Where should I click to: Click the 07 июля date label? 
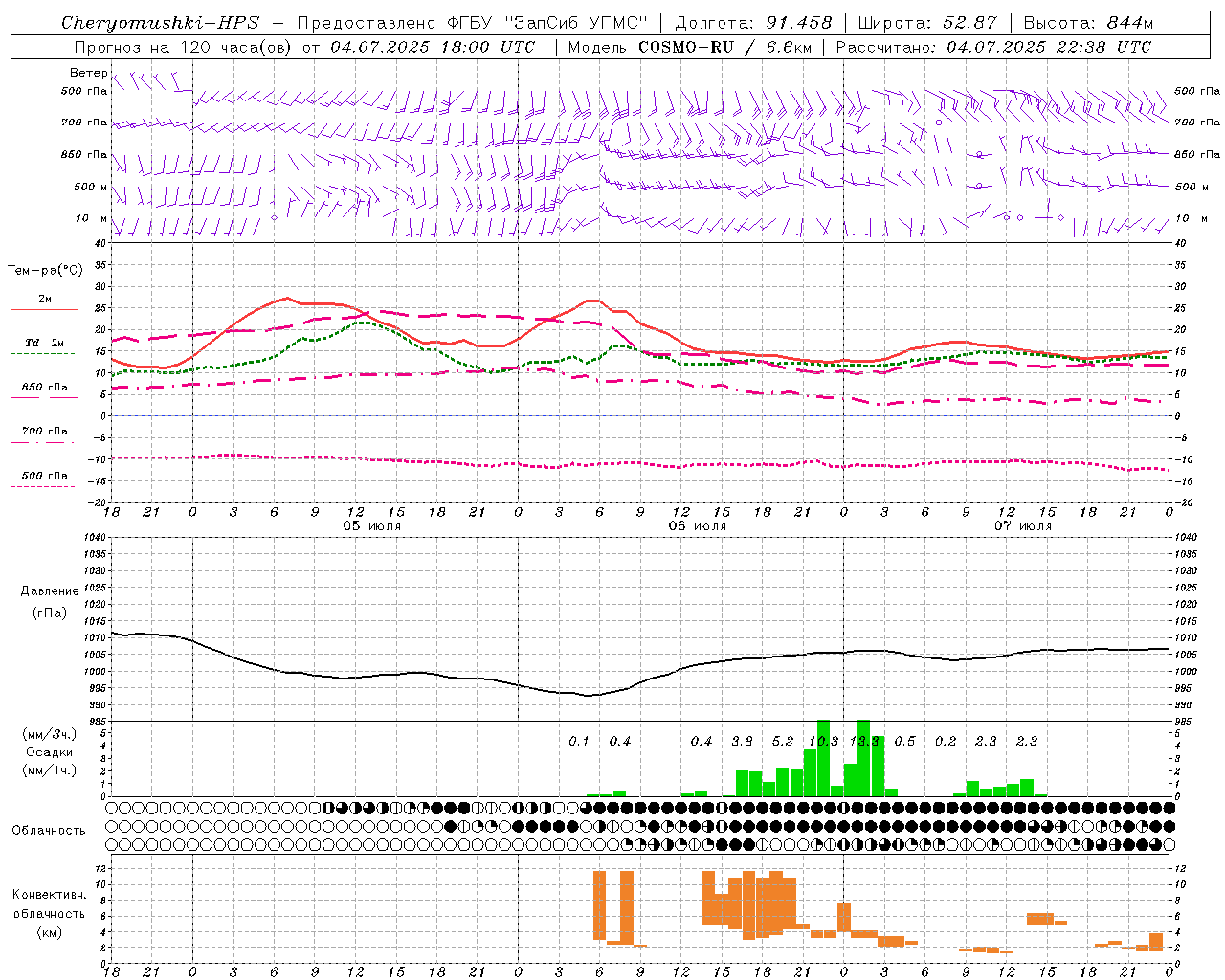coord(1023,525)
